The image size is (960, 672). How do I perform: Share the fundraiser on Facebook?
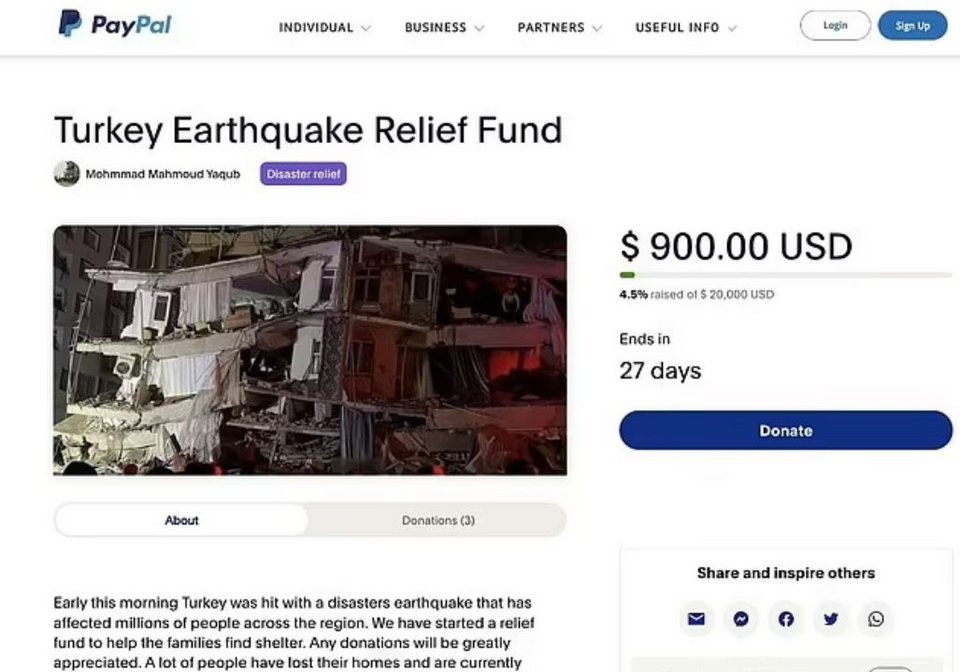click(786, 619)
